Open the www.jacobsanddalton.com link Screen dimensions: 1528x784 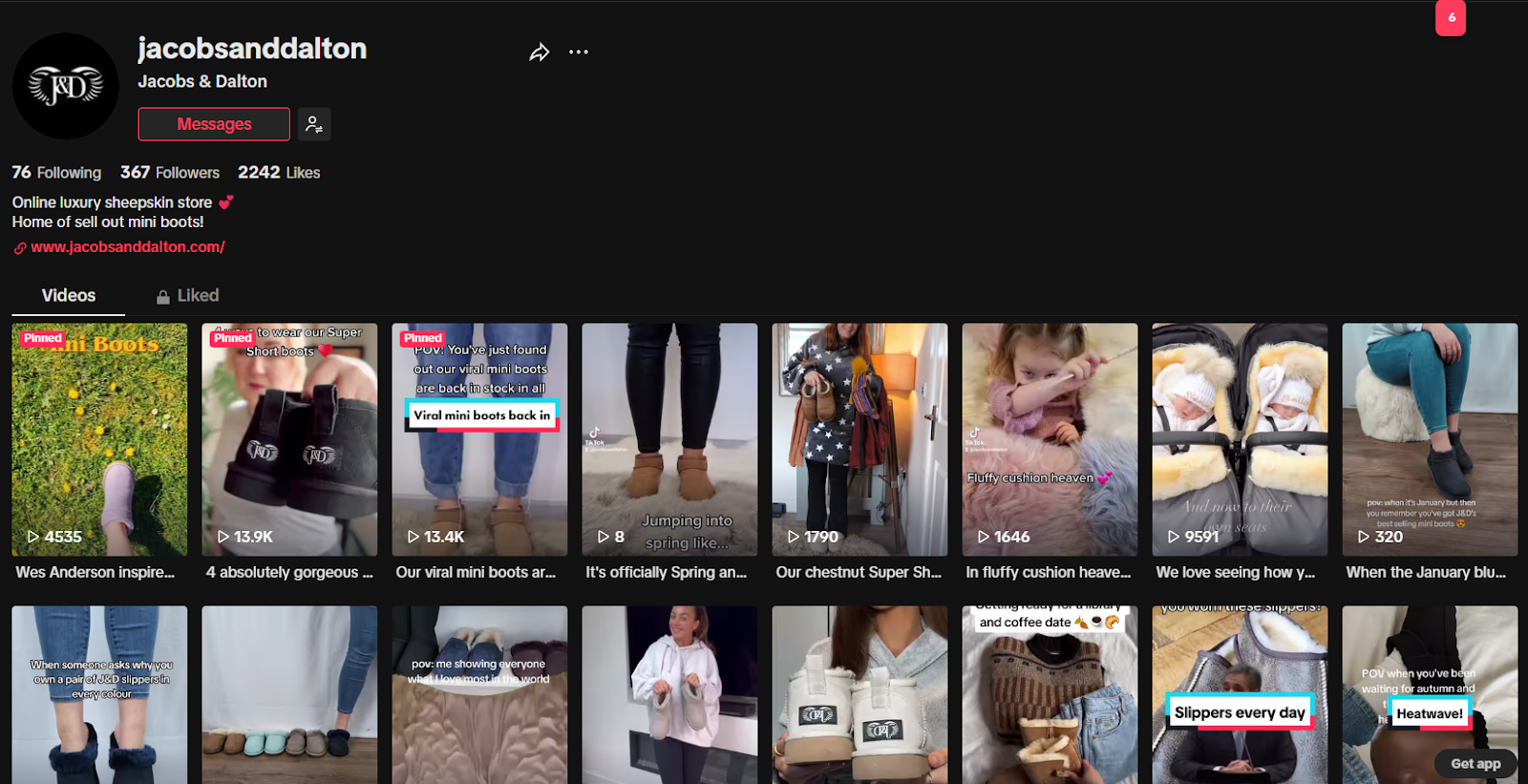pyautogui.click(x=128, y=247)
